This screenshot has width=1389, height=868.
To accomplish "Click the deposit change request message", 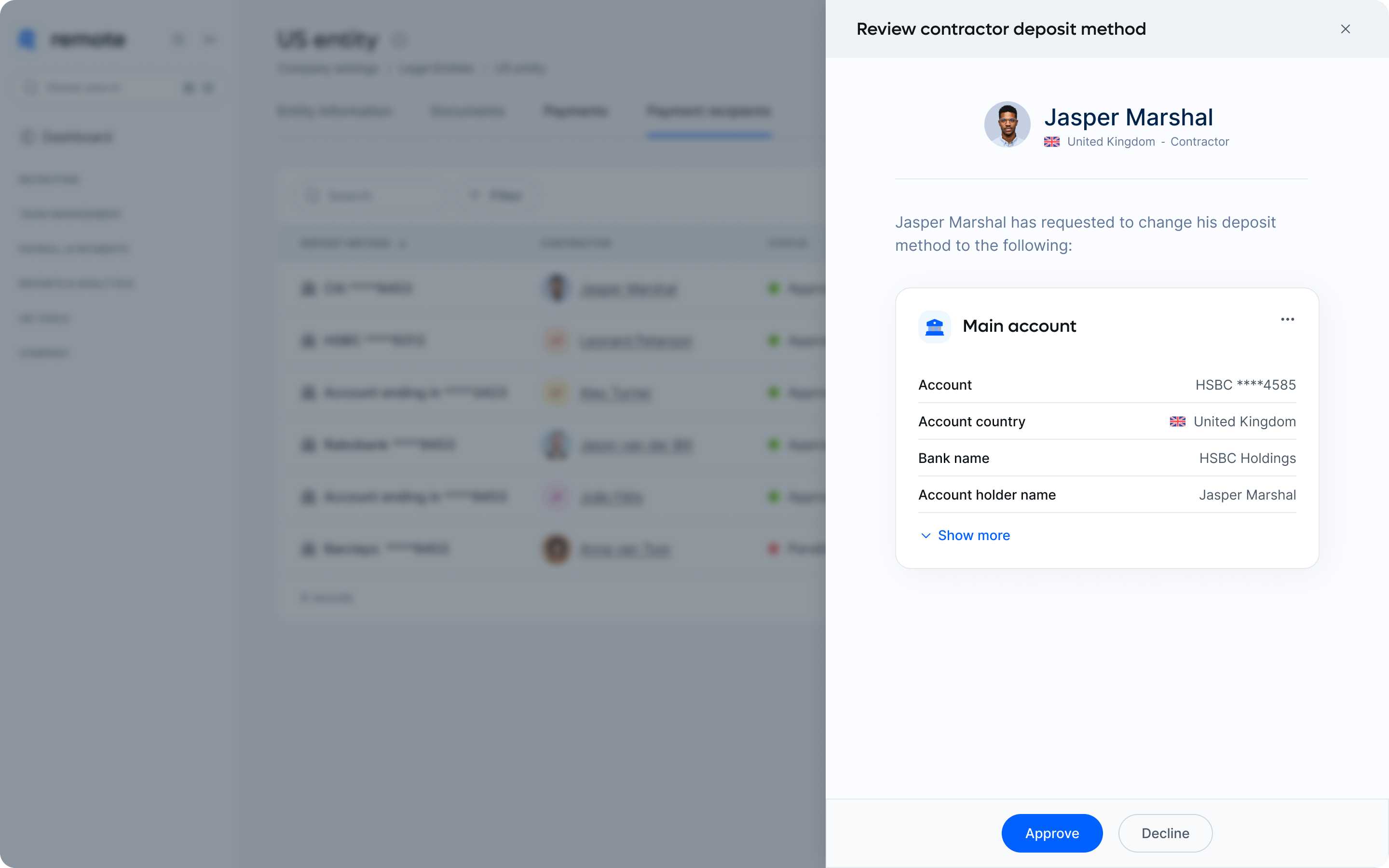I will (x=1085, y=234).
